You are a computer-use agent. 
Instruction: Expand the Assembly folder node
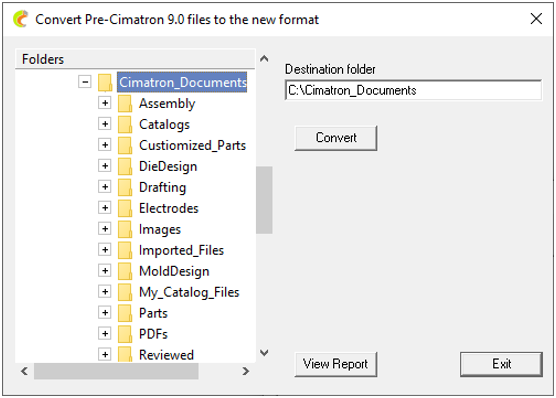[x=105, y=103]
